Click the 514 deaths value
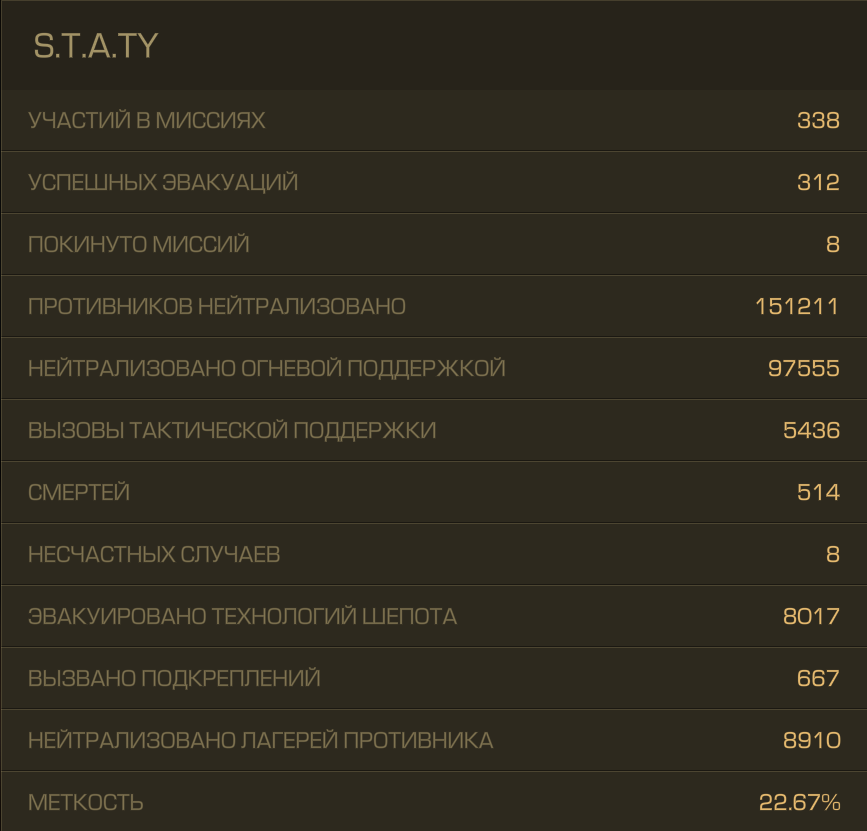The width and height of the screenshot is (867, 831). 818,492
